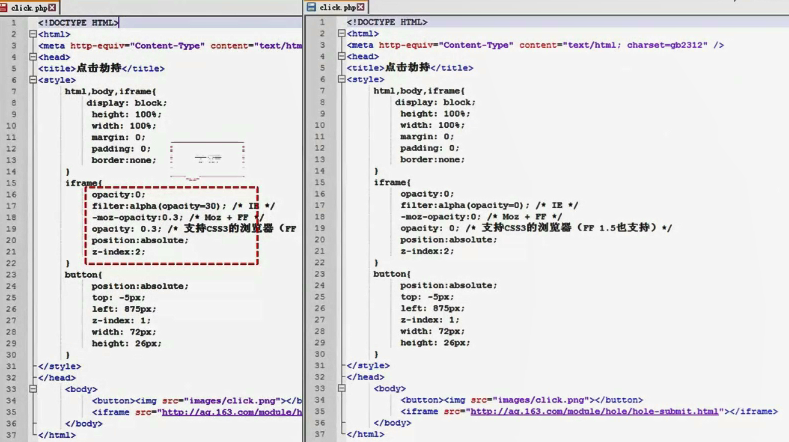Viewport: 789px width, 442px height.
Task: Click 'margin: 0;' in right pane
Action: [427, 136]
